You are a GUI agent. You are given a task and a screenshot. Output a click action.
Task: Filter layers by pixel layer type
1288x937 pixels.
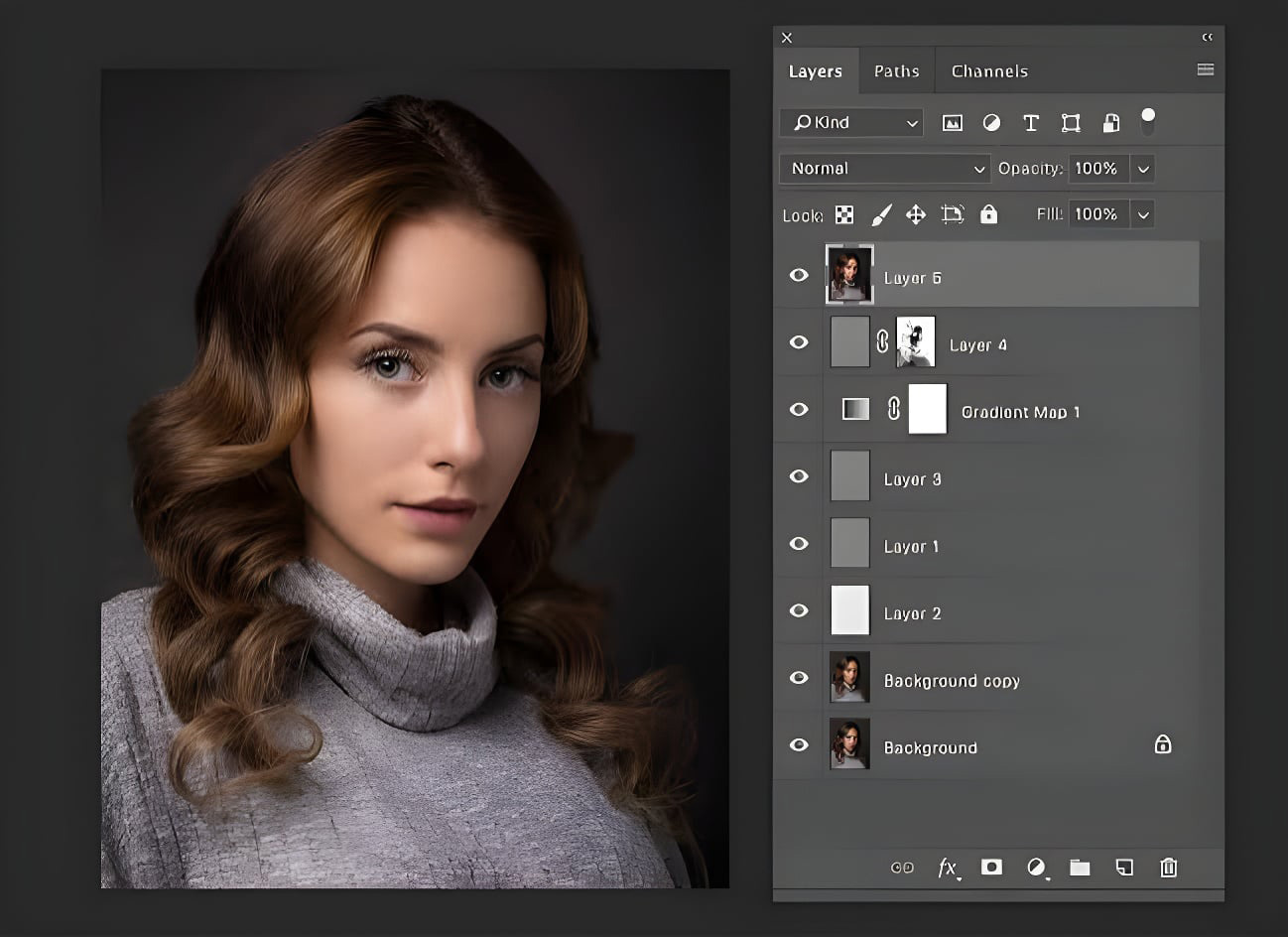point(952,123)
